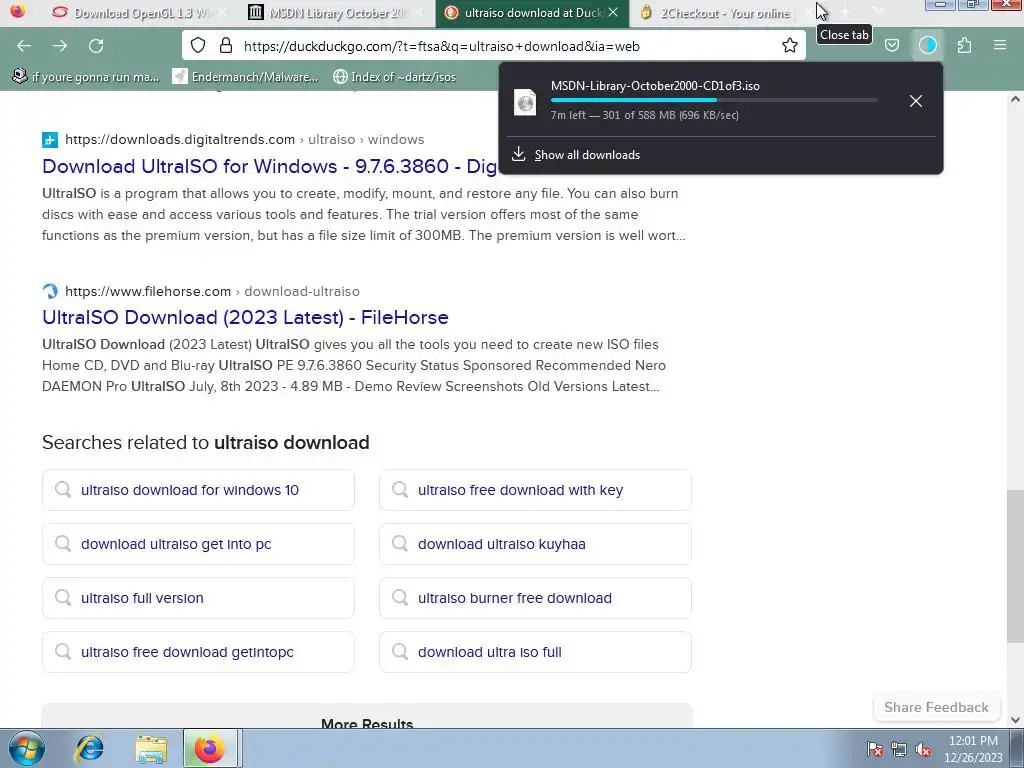Click the scrollbar up arrow
Screen dimensions: 1024x768
[x=1015, y=99]
